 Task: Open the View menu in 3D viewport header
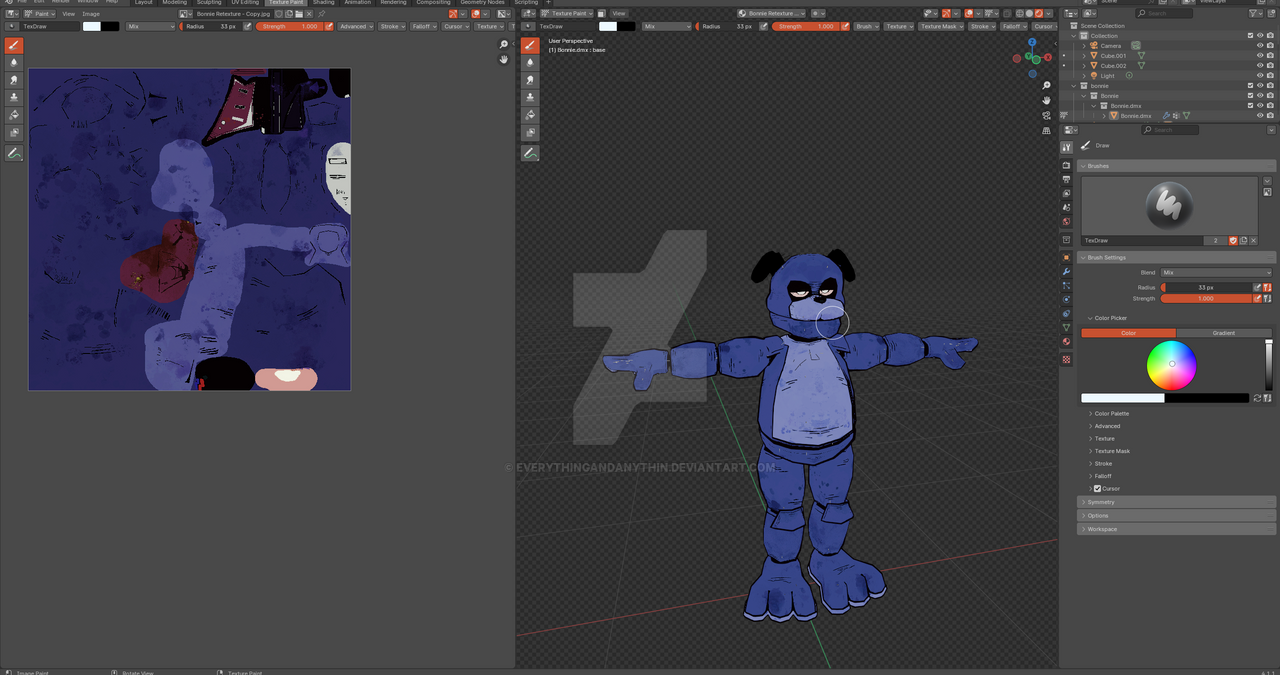coord(619,14)
